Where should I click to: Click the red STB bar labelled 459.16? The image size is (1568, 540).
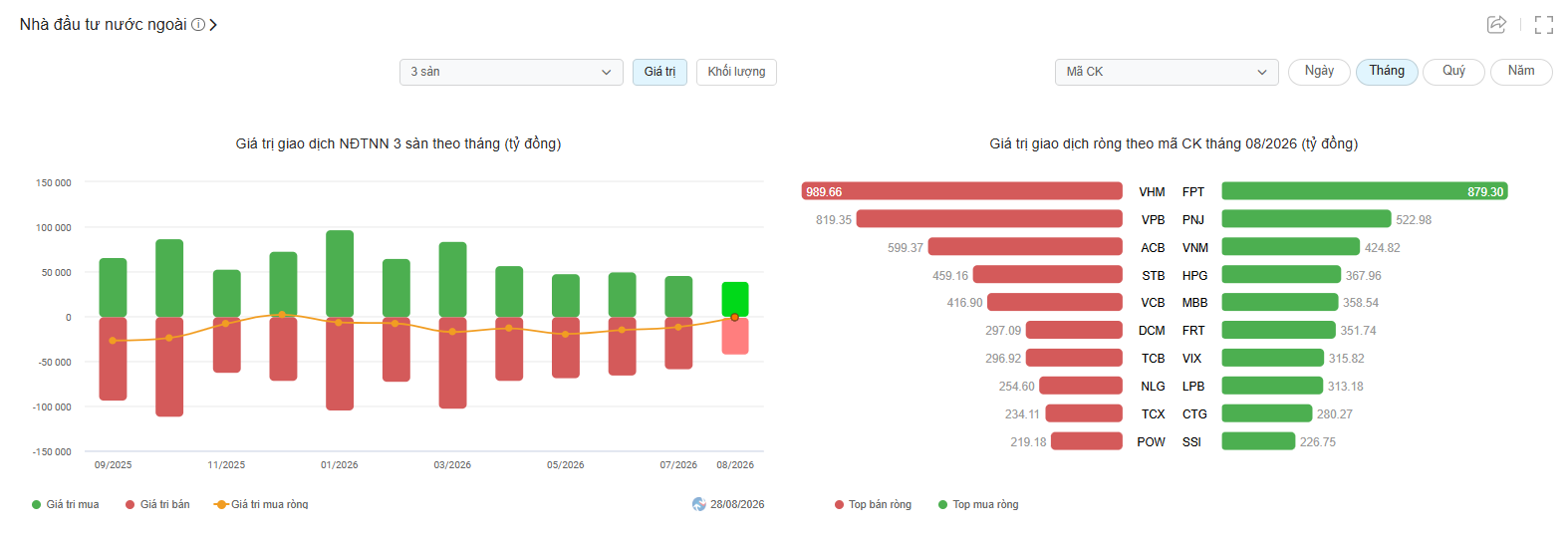(1048, 275)
